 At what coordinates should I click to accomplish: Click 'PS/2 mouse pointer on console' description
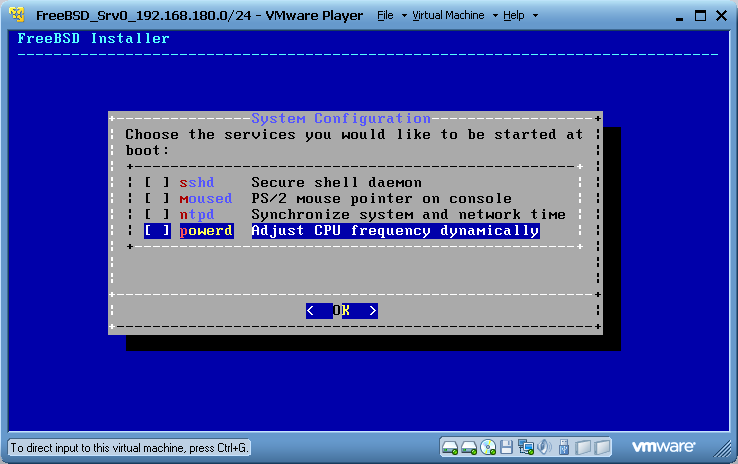(x=381, y=199)
